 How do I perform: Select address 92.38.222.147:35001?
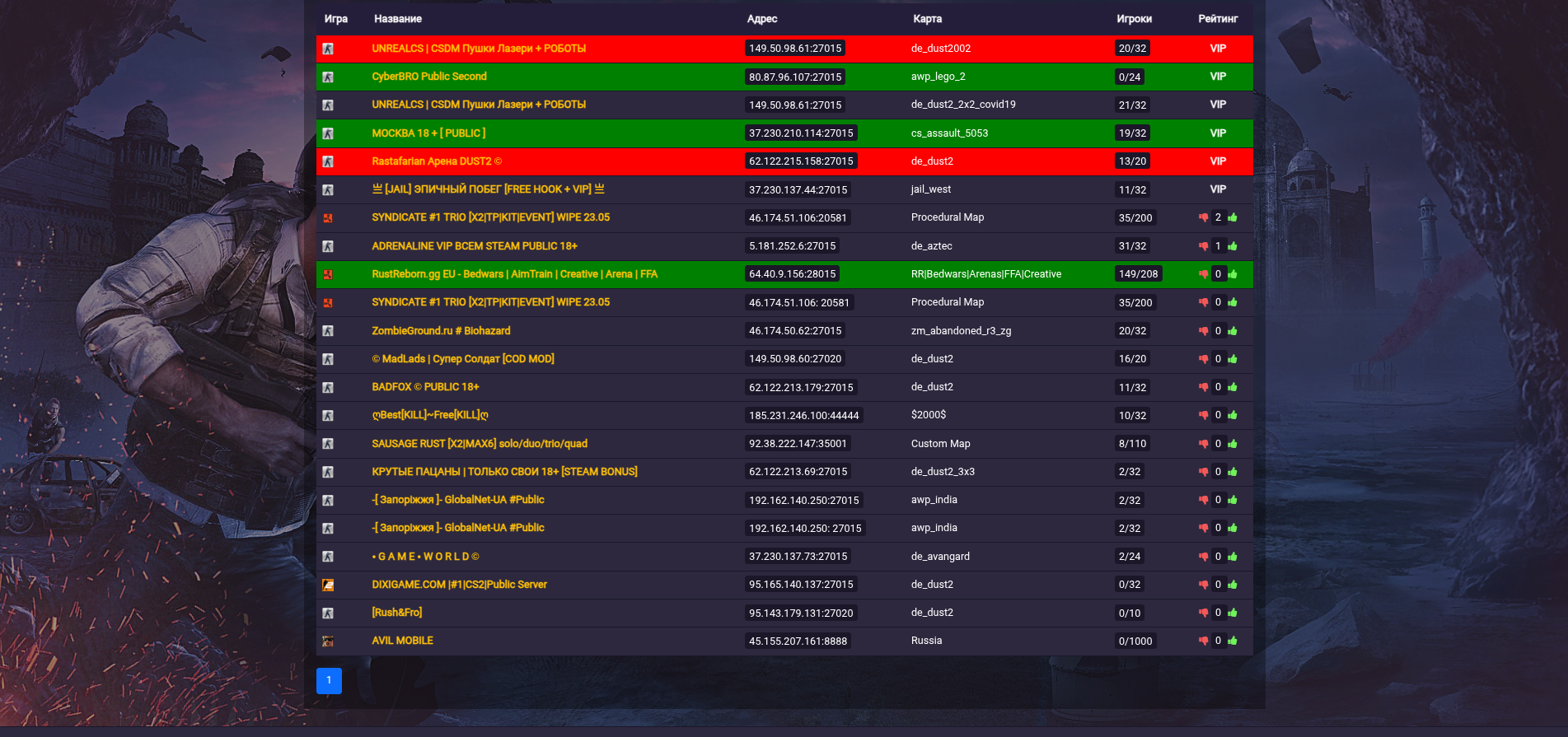798,444
